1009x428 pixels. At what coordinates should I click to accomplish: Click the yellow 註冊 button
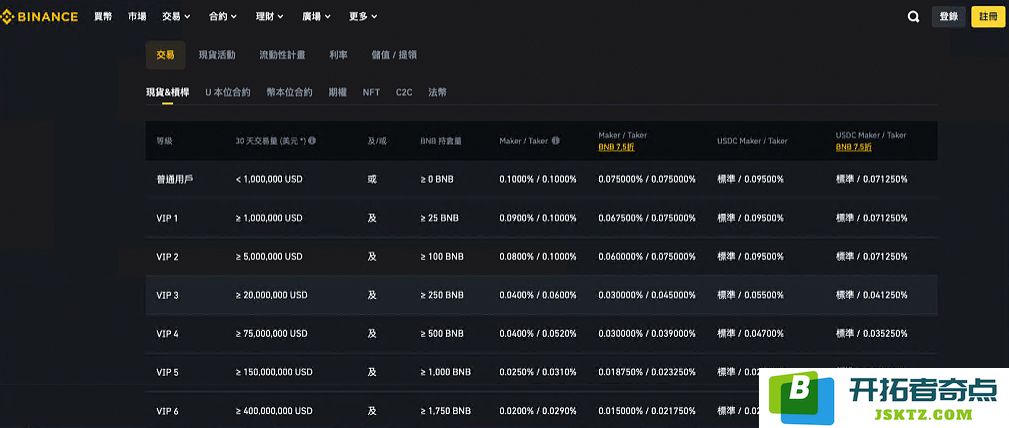tap(988, 17)
